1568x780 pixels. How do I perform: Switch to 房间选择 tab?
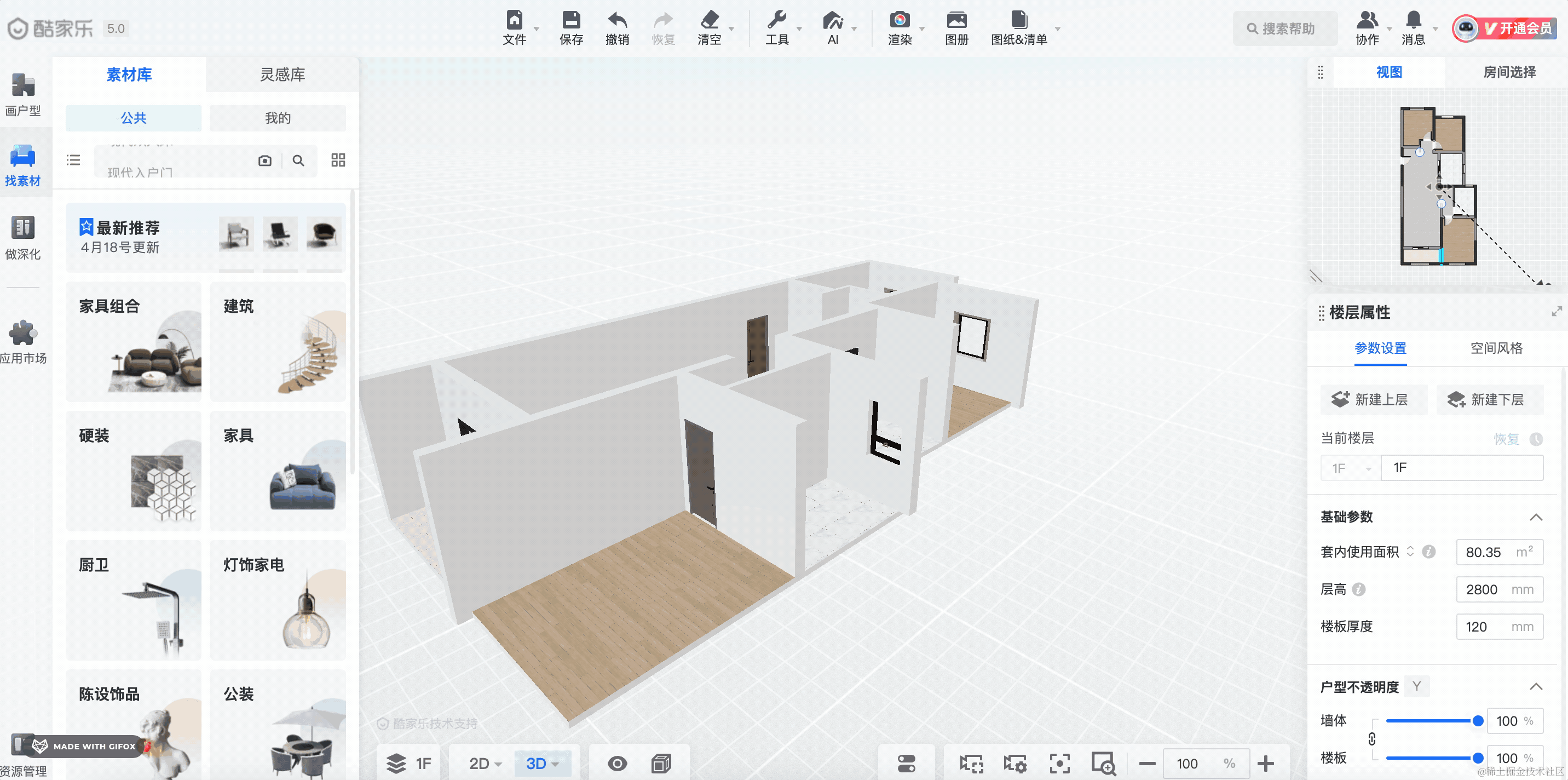click(x=1509, y=72)
